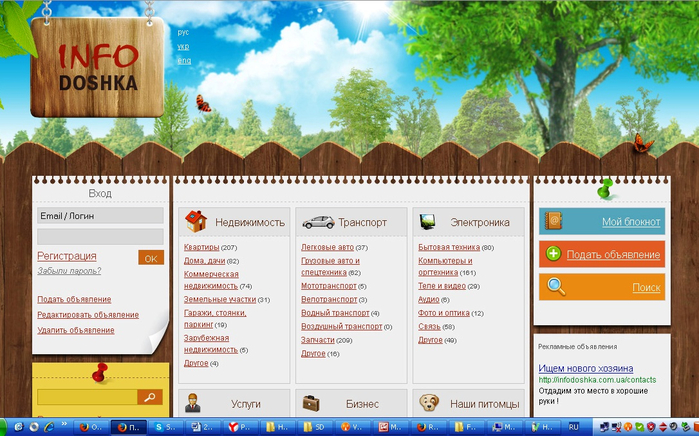Open the Ищем нового хозяина ad link
The height and width of the screenshot is (436, 699).
coord(586,368)
